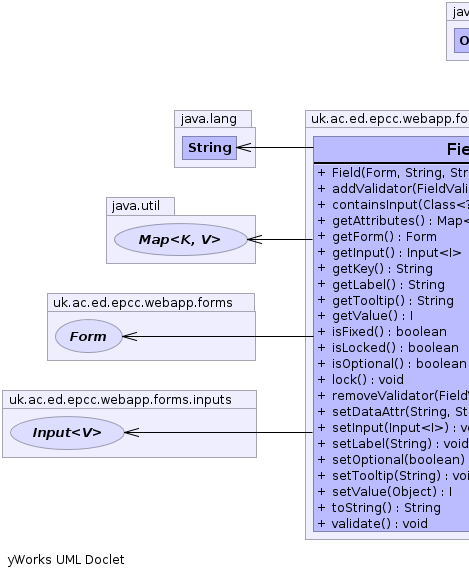The image size is (469, 577).
Task: Click the arrowhead pointing at Input<V>
Action: pyautogui.click(x=132, y=432)
